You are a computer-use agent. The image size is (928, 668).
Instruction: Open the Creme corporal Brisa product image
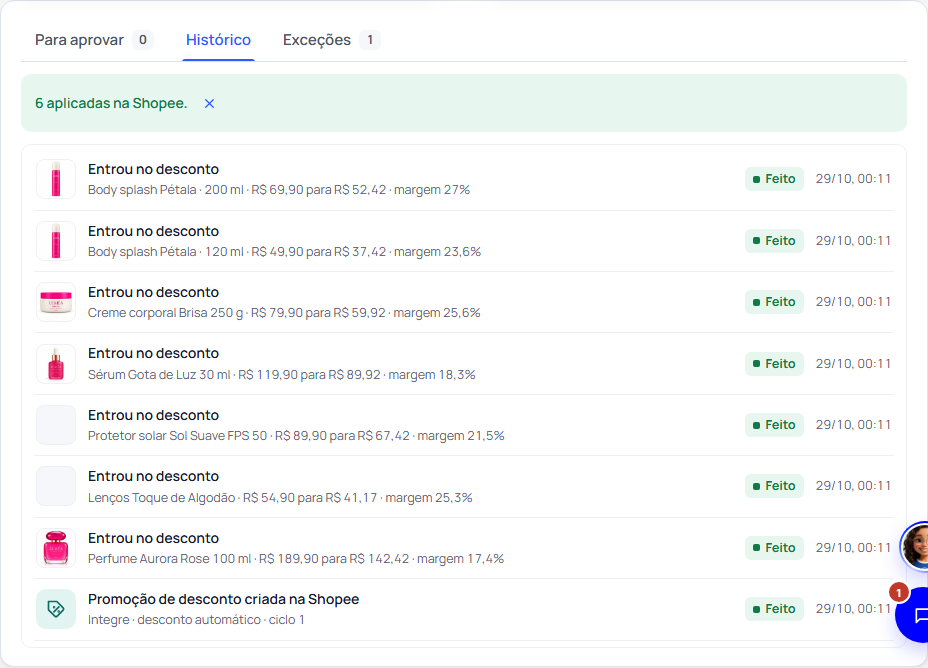(56, 302)
